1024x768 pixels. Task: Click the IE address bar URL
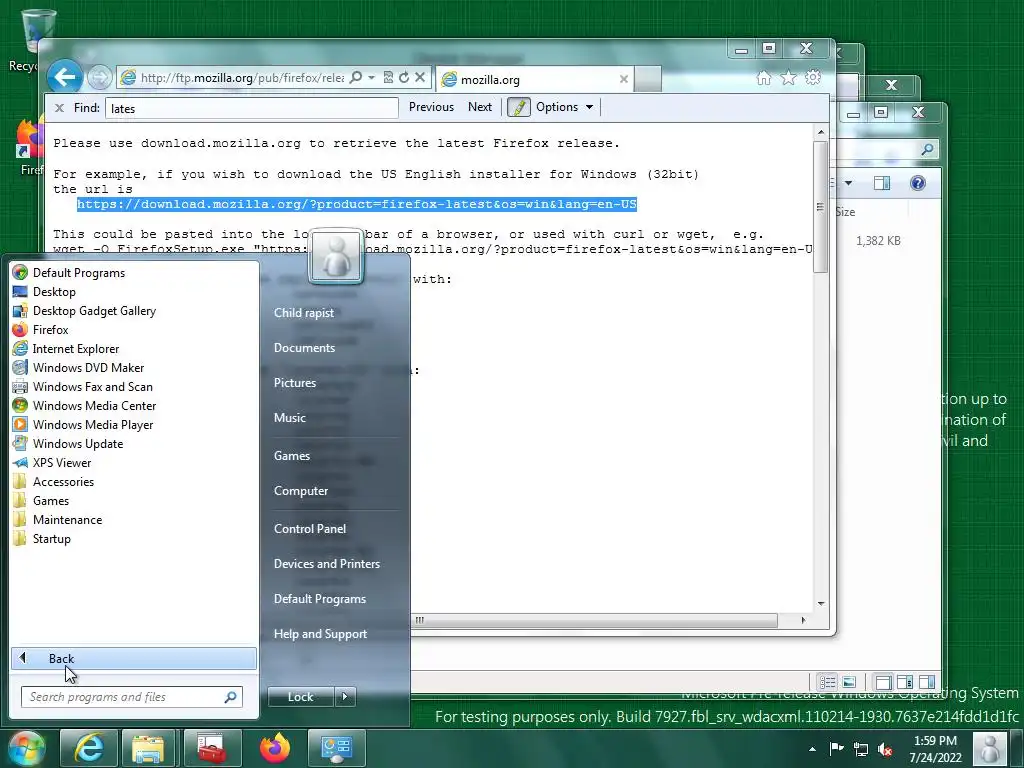pos(242,78)
